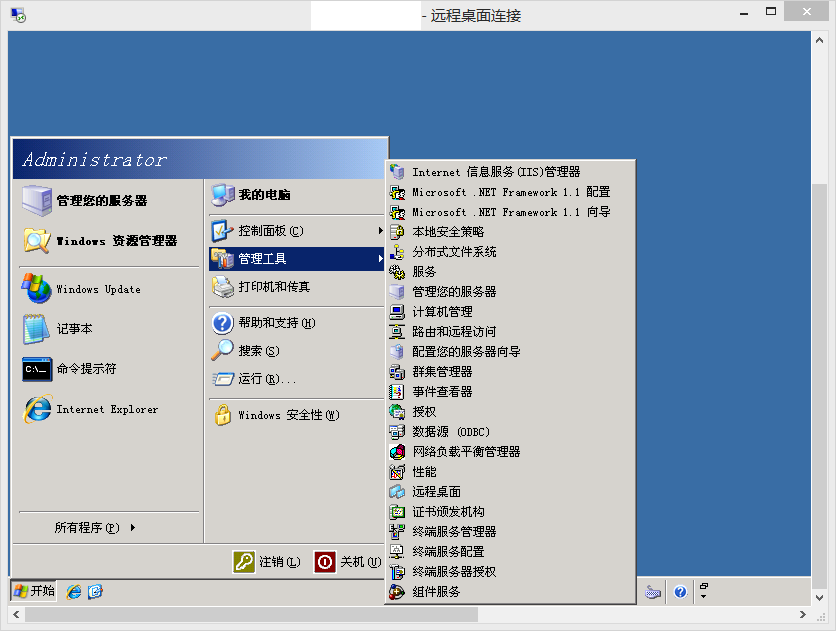Open 帮助和支持(H)
This screenshot has height=631, width=836.
pos(296,323)
